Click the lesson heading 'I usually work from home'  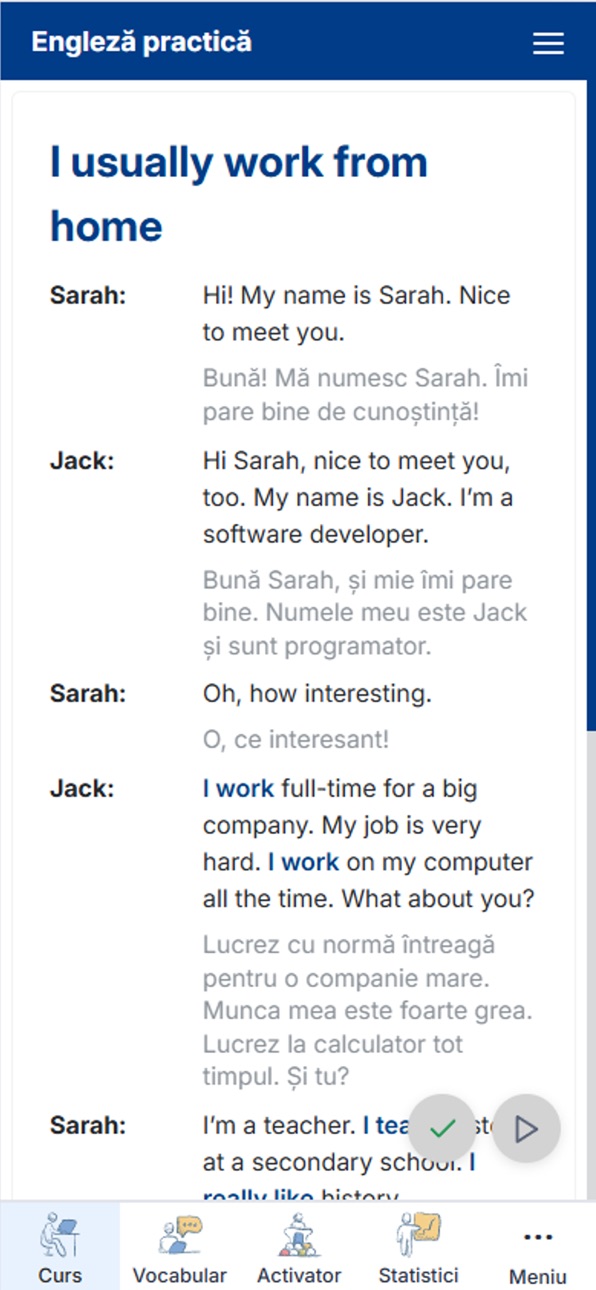[x=239, y=194]
